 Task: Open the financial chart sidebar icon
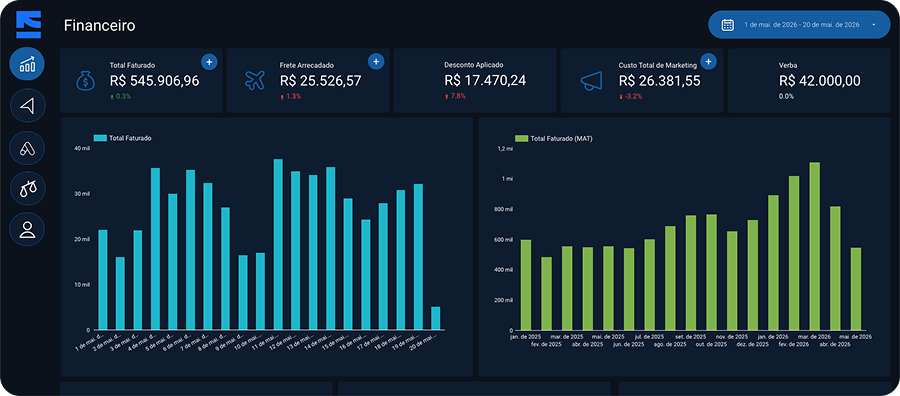[x=27, y=64]
